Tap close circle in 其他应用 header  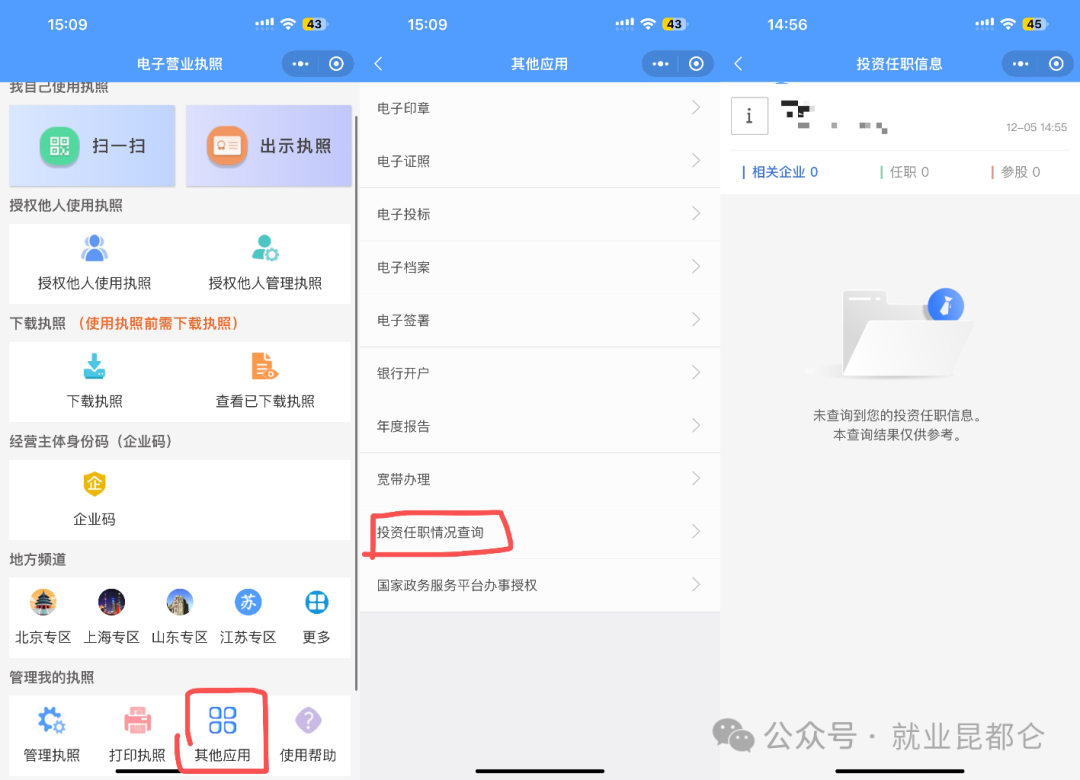[696, 64]
